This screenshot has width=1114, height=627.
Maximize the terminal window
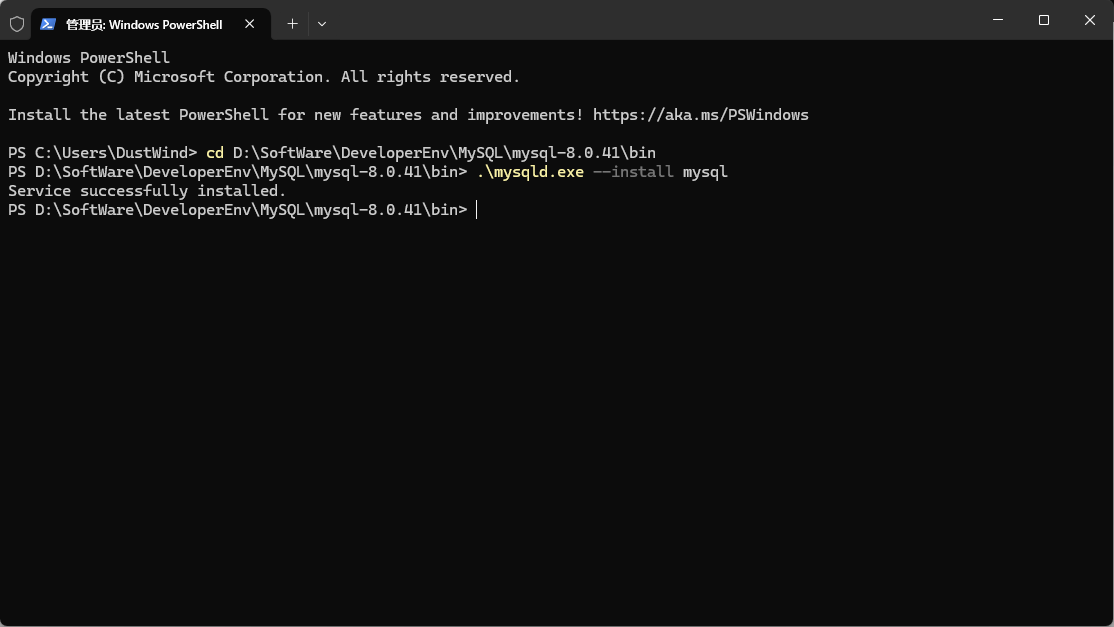point(1044,20)
